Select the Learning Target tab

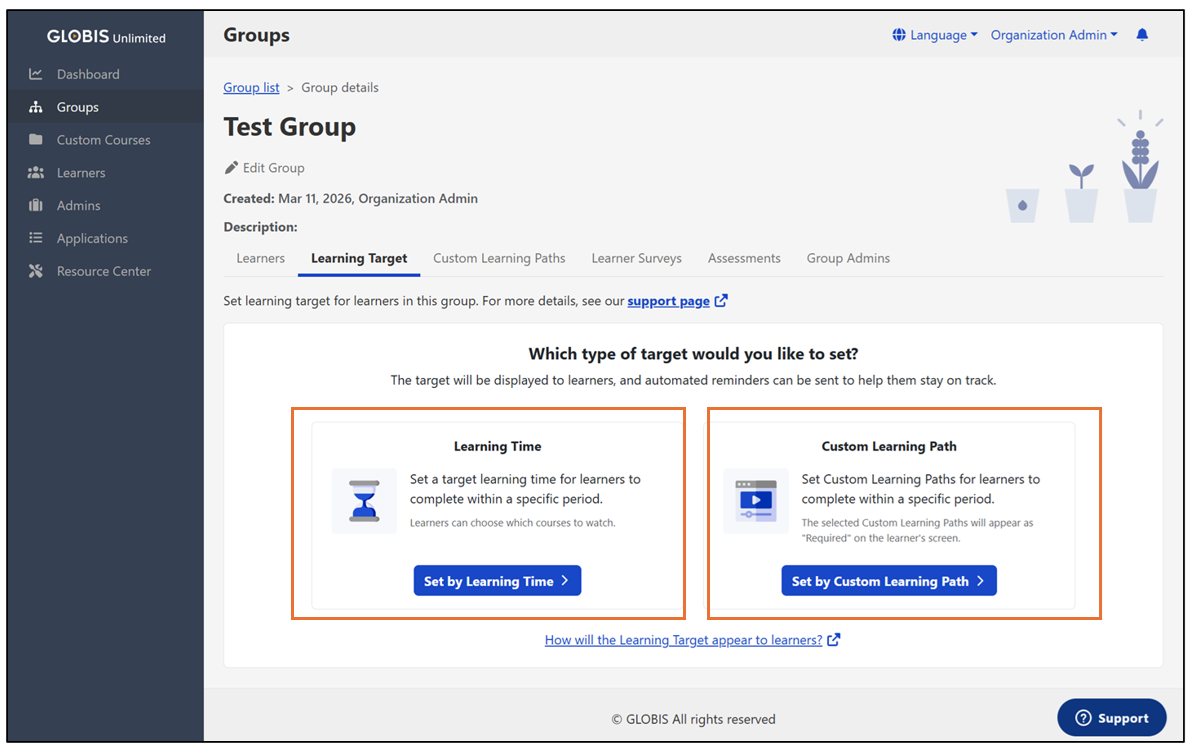point(359,258)
